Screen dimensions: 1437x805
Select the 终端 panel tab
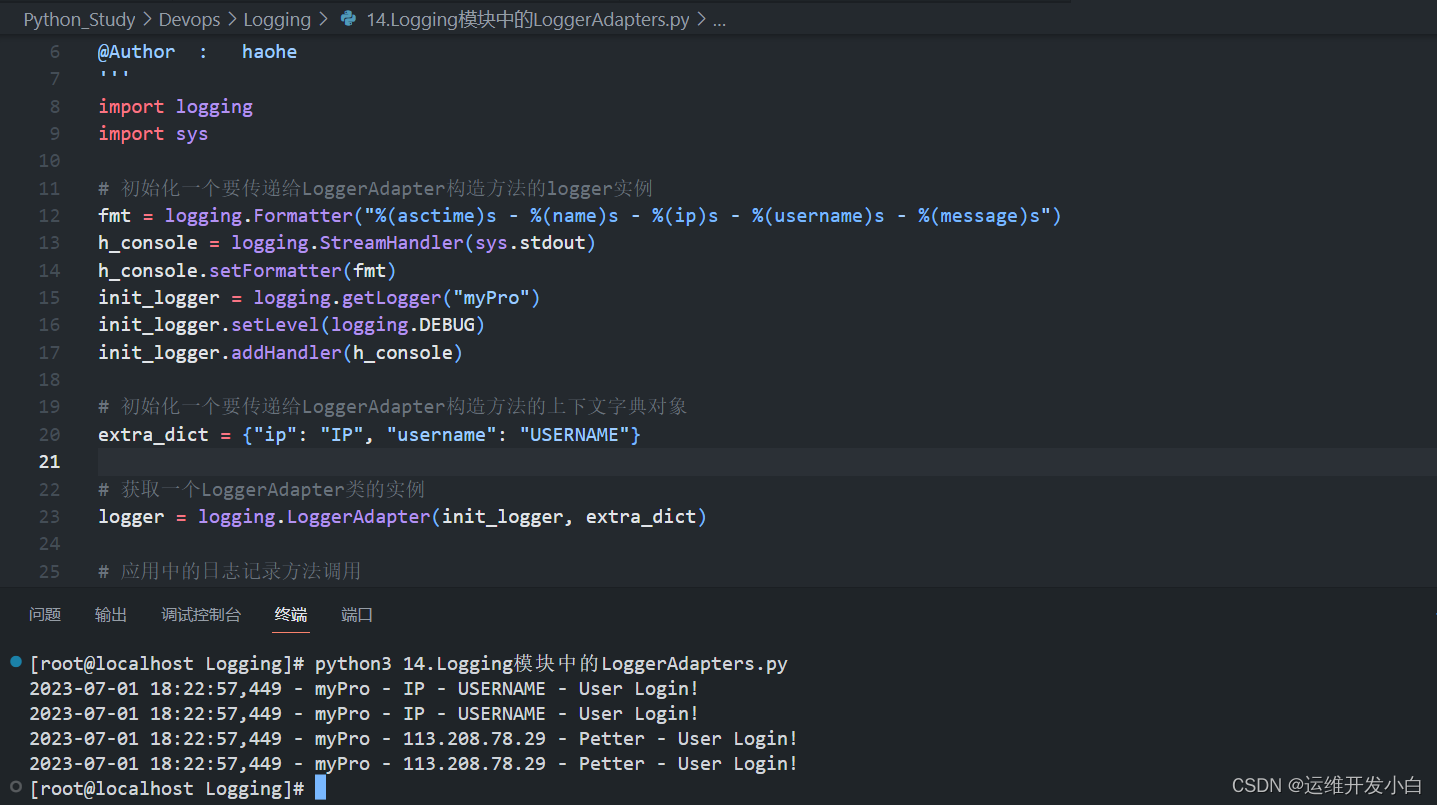click(291, 615)
